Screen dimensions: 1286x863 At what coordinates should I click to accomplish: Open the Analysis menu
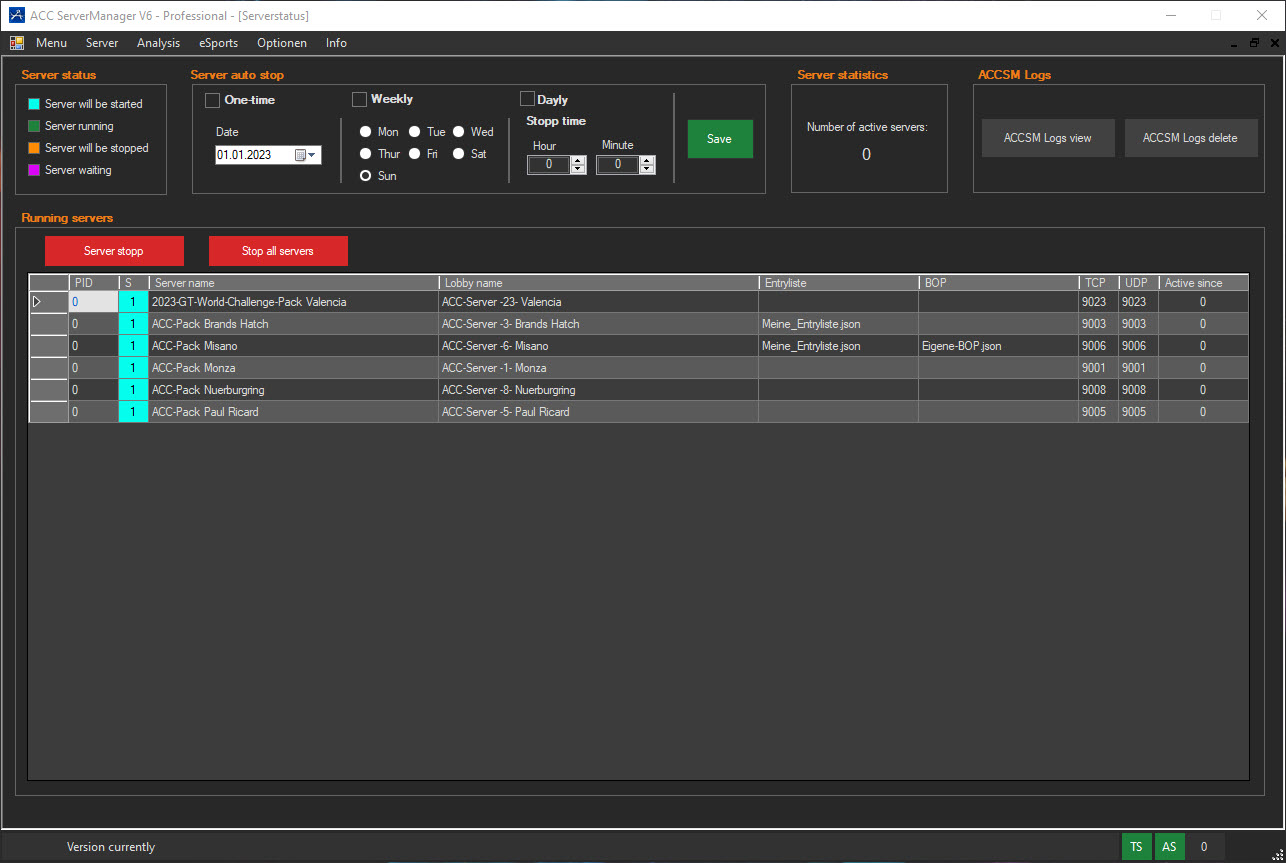coord(158,43)
